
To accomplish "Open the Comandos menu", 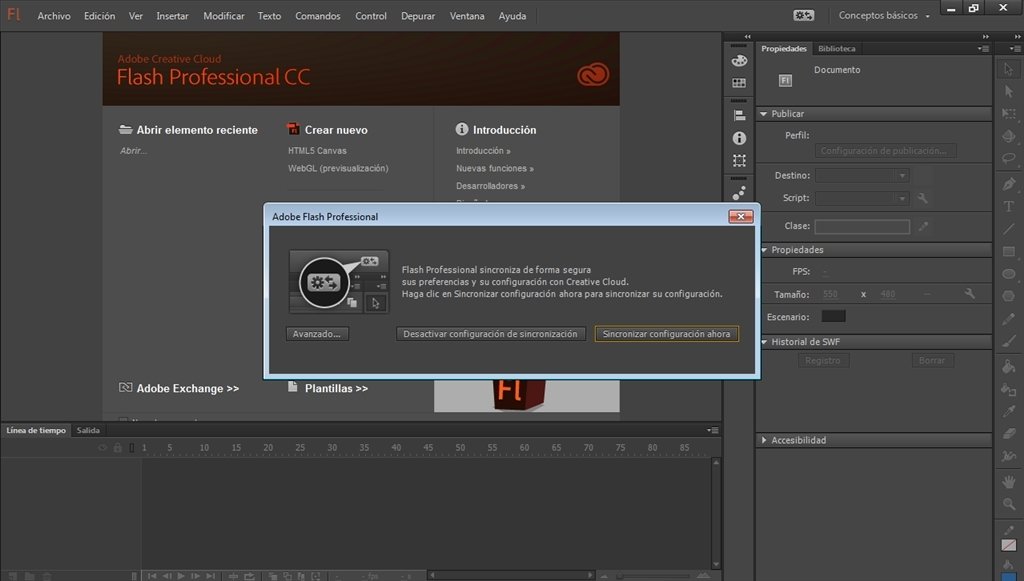I will coord(317,16).
